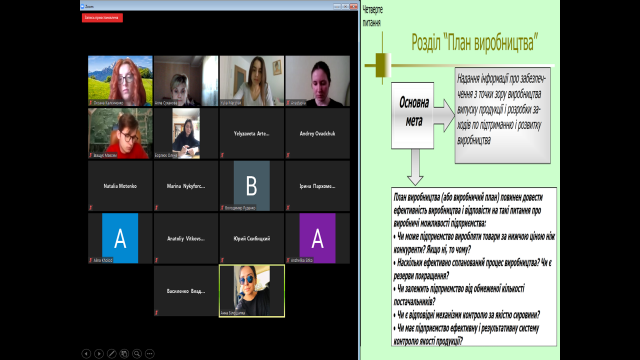Select the blue A avatar participant tile
This screenshot has height=360, width=640.
(120, 238)
